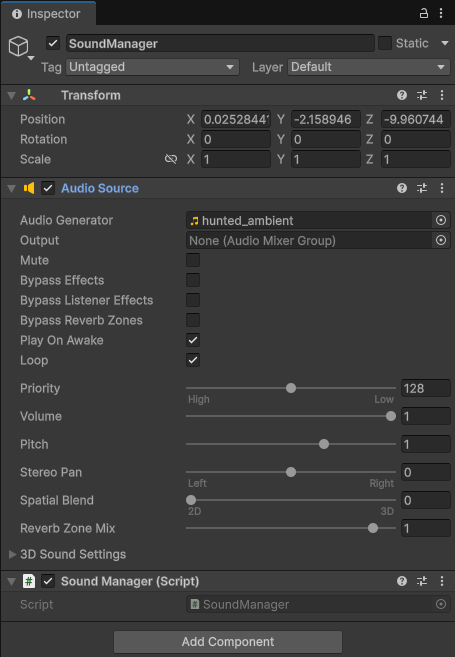
Task: Click the None (Audio Mixer Group) field
Action: 309,241
